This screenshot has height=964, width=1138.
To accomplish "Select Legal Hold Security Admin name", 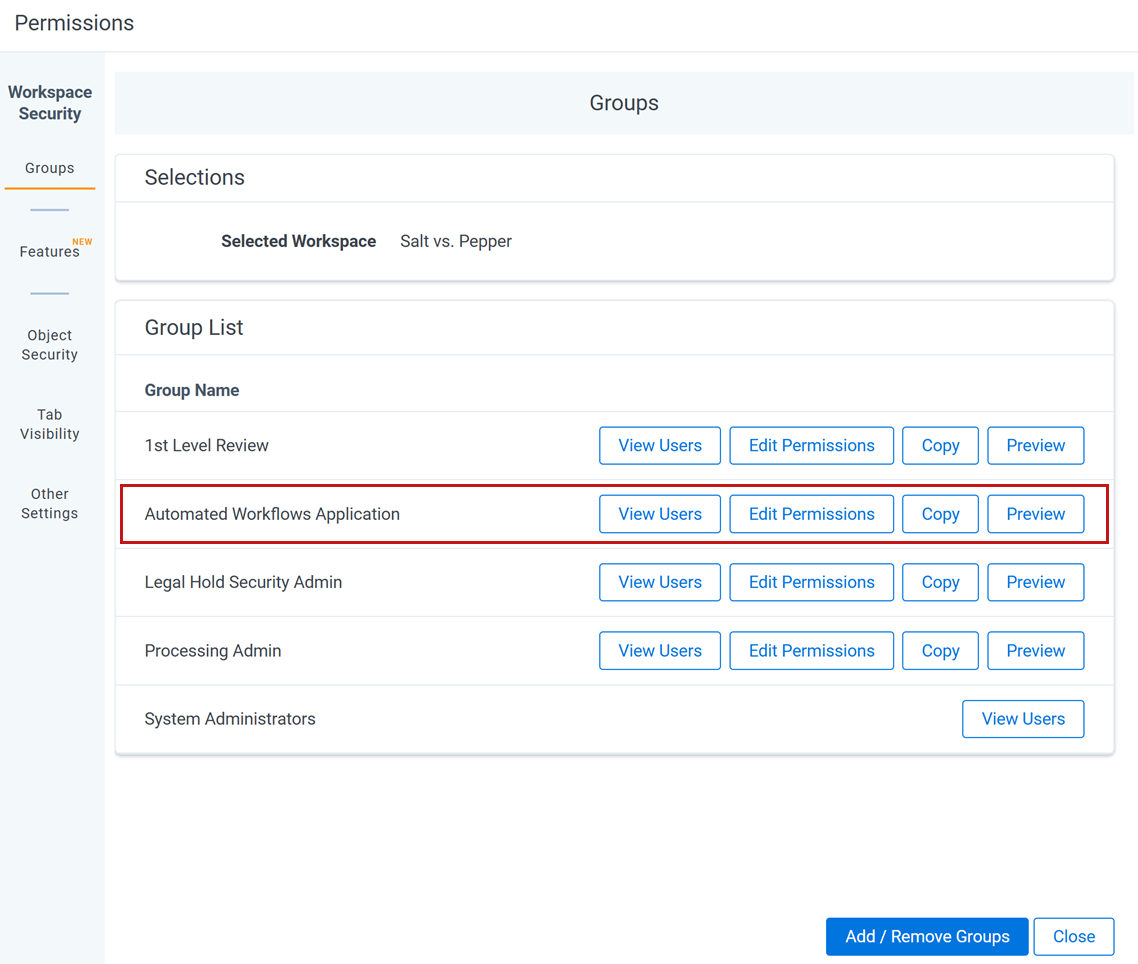I will pos(243,582).
